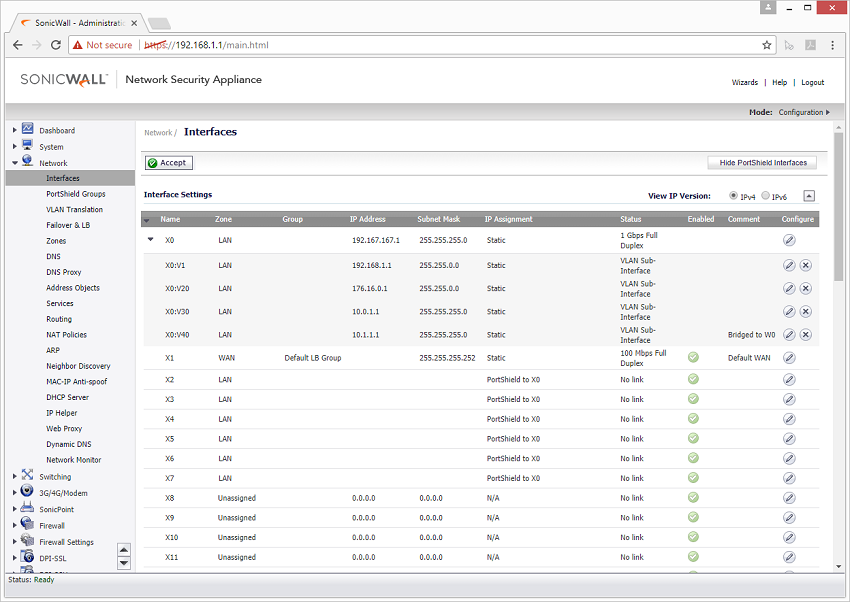Delete the X0:V40 sub-interface
Viewport: 850px width, 602px height.
(806, 335)
